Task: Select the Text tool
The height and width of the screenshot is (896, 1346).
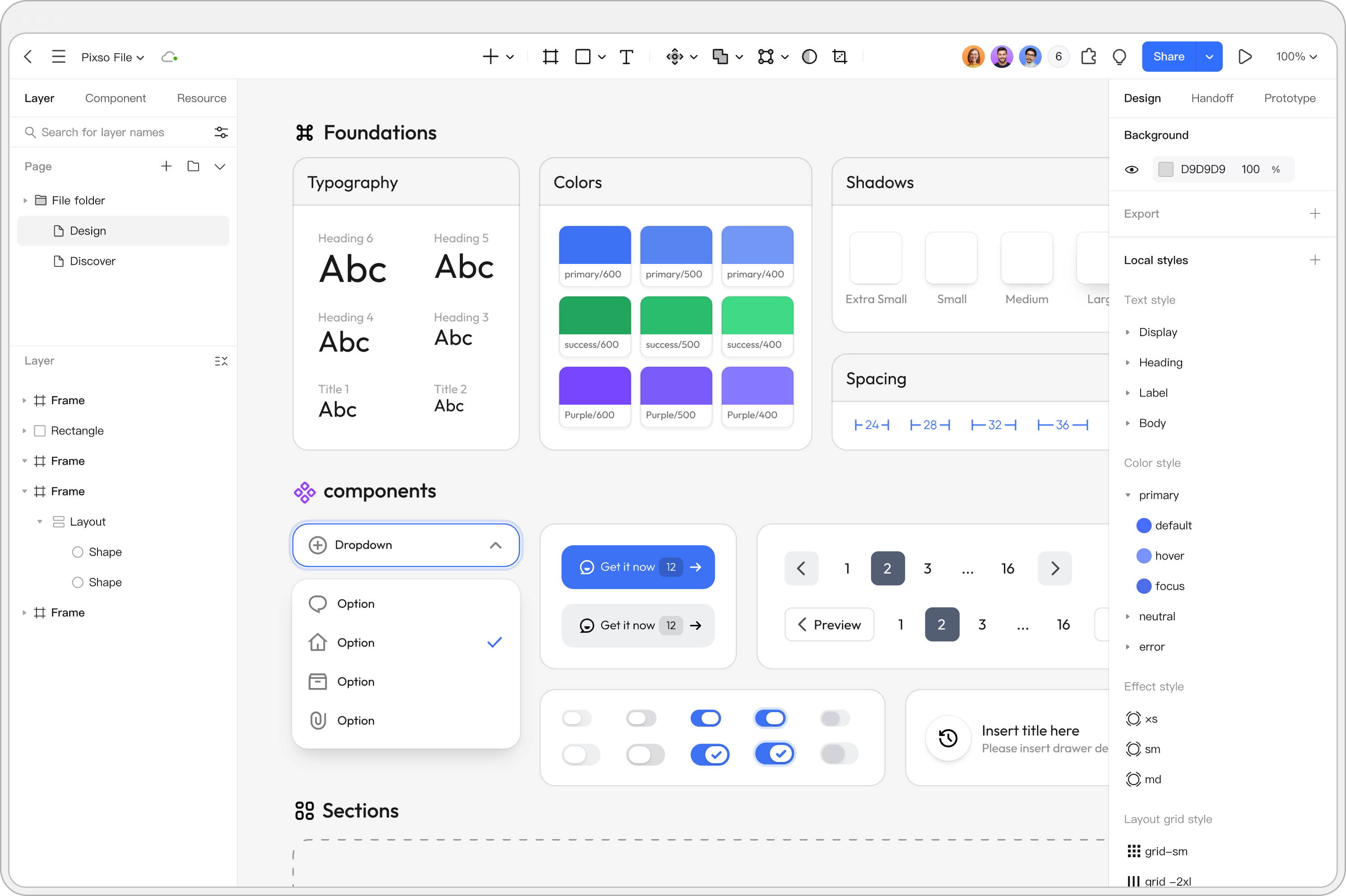Action: (627, 56)
